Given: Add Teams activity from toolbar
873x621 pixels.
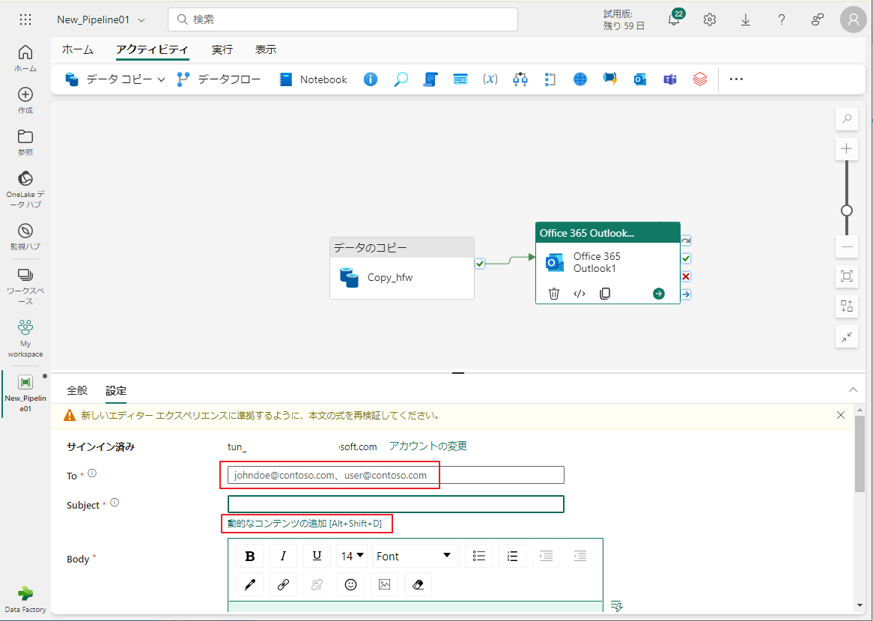Looking at the screenshot, I should (x=670, y=80).
